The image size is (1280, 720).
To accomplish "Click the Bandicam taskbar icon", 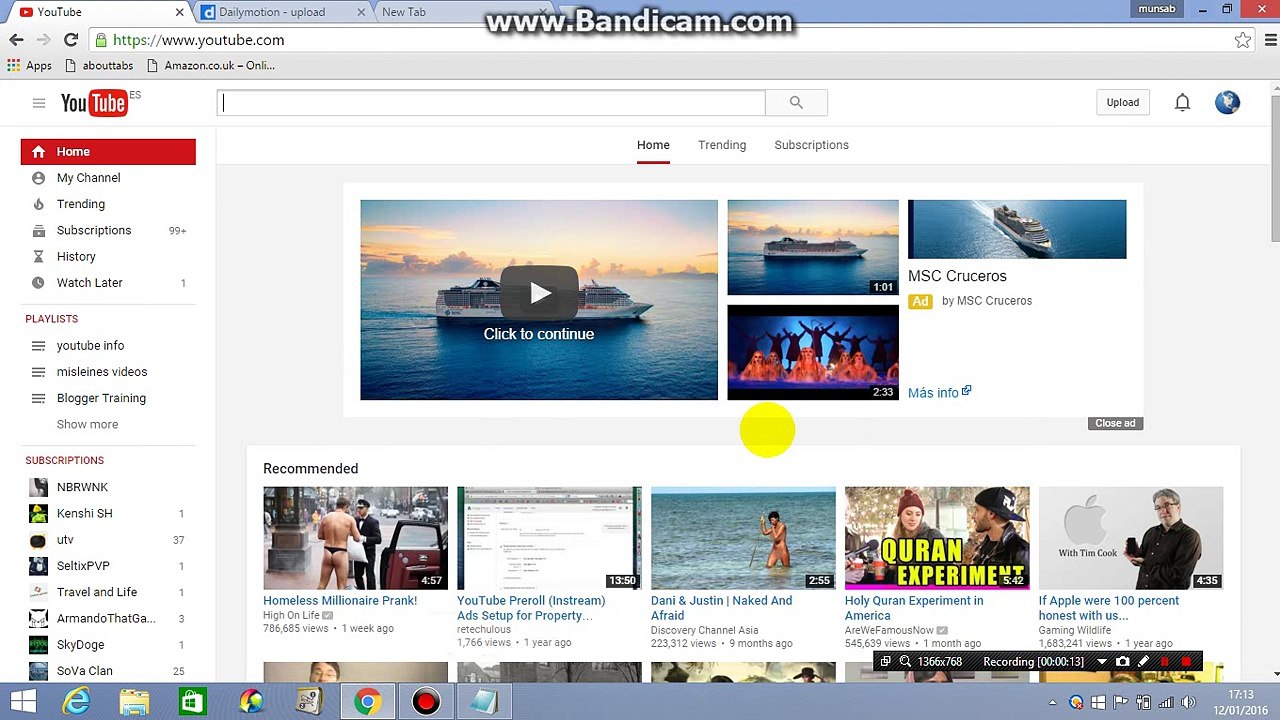I will pyautogui.click(x=426, y=702).
